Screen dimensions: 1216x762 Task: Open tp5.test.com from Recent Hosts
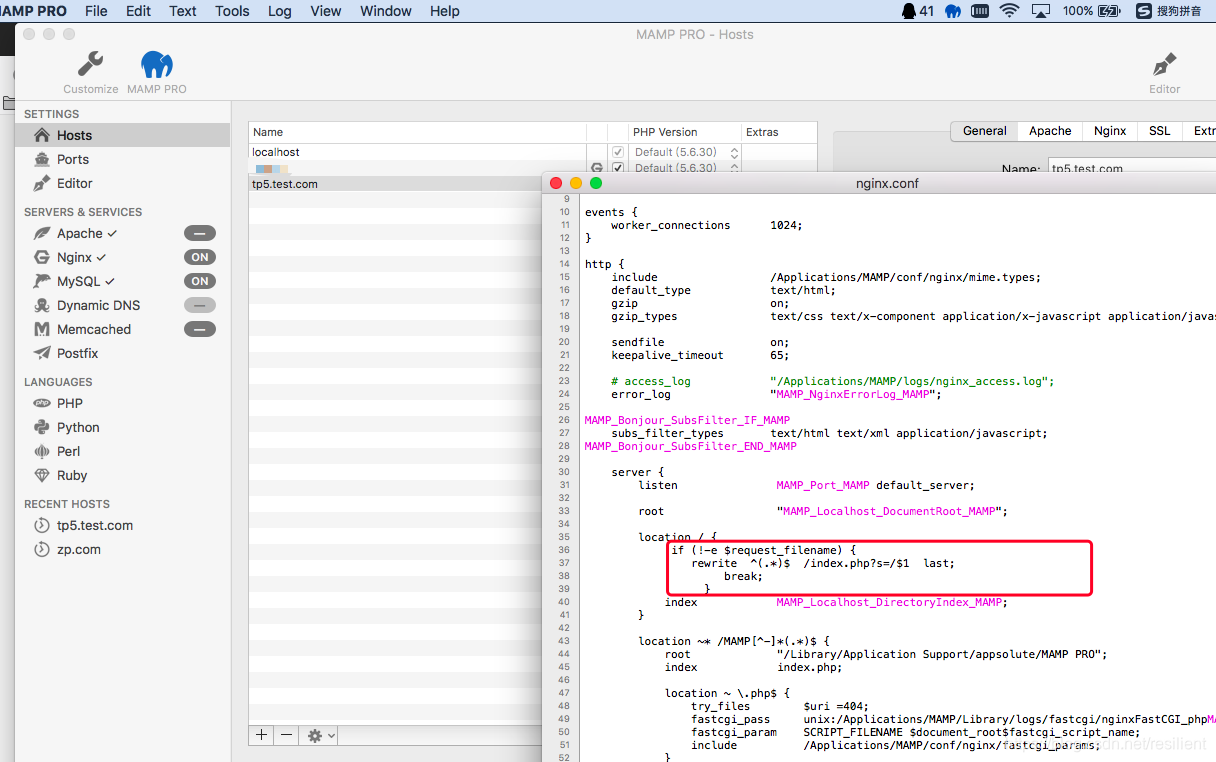coord(95,525)
